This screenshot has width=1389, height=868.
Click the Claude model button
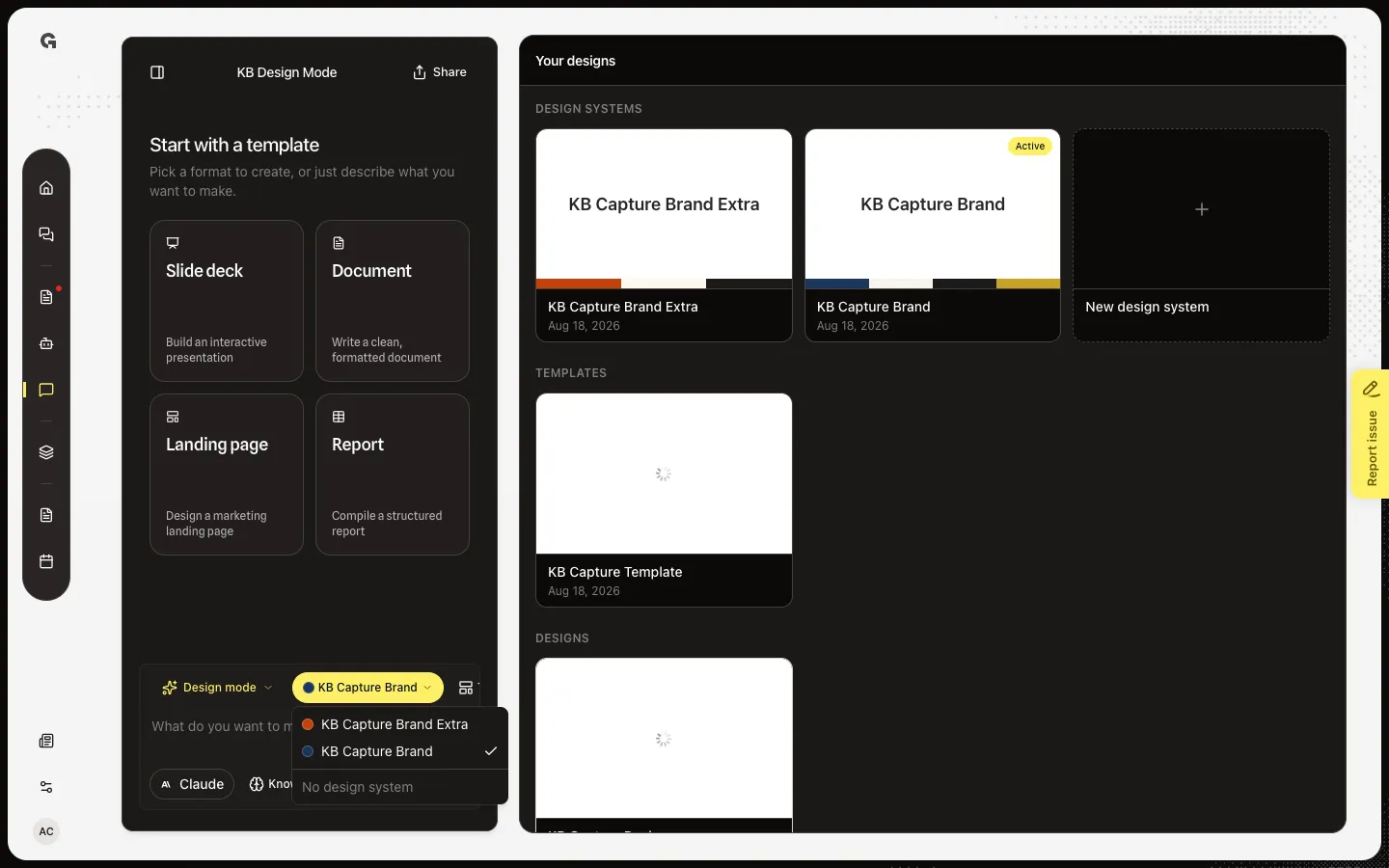click(193, 784)
